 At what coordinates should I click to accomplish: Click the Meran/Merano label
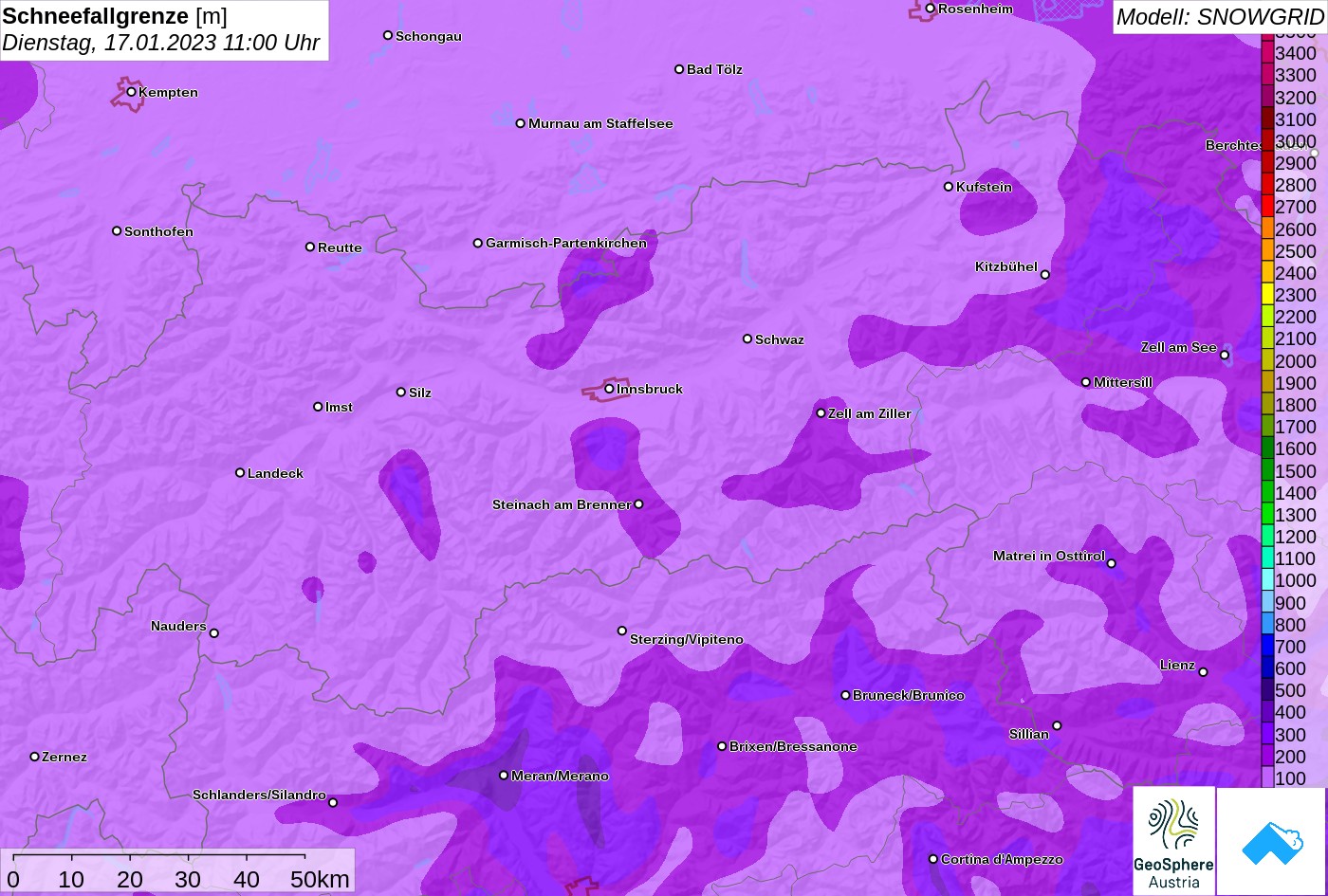point(560,776)
